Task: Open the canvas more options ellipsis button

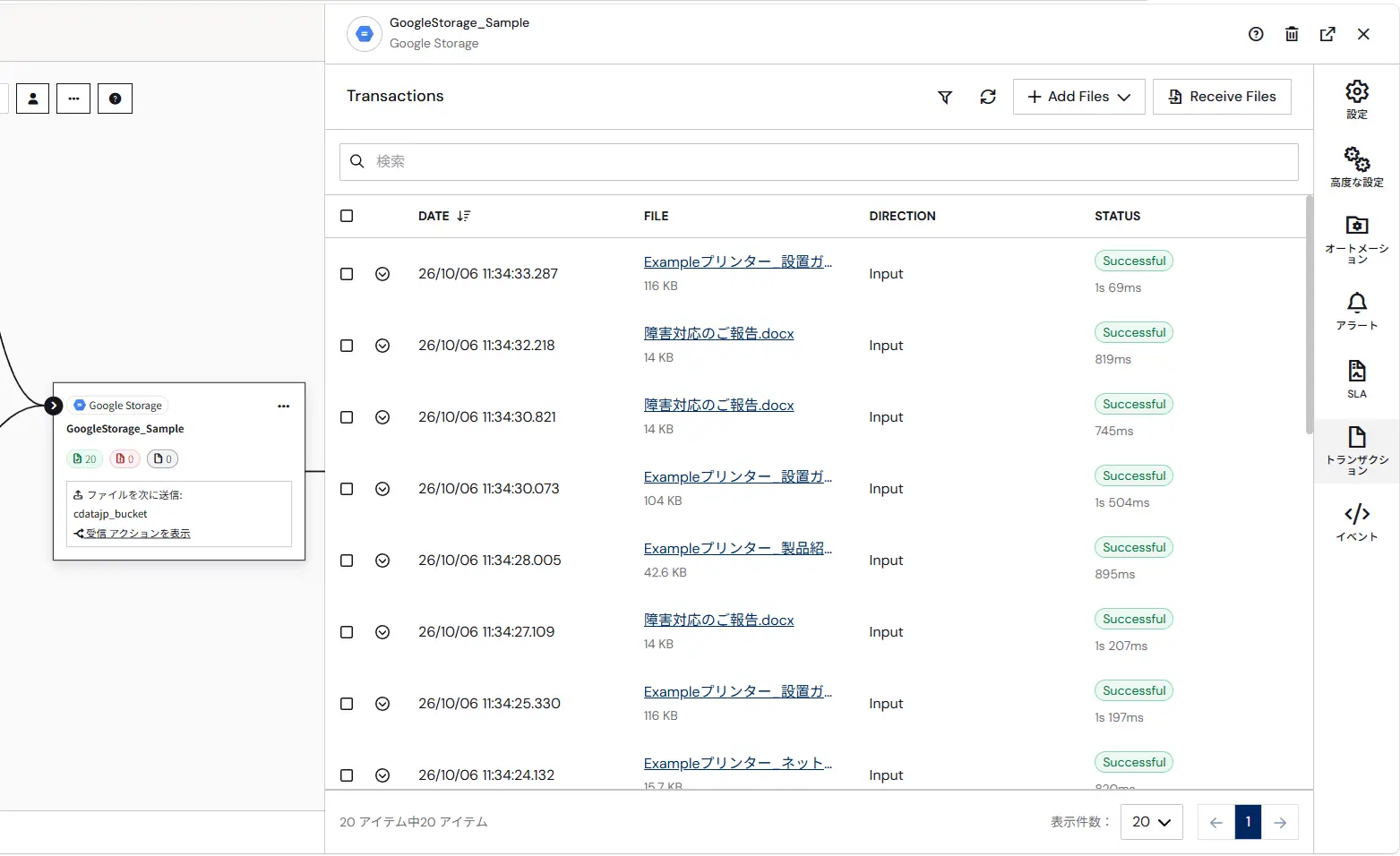Action: [x=73, y=98]
